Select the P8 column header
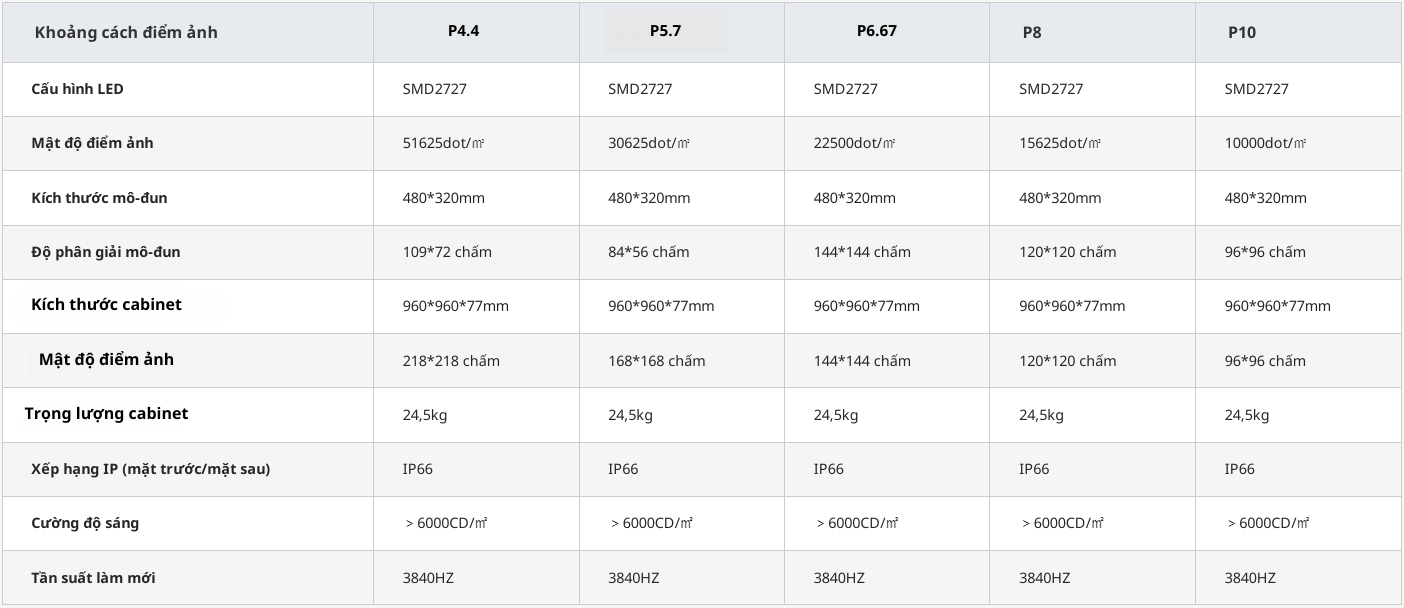Image resolution: width=1404 pixels, height=608 pixels. pyautogui.click(x=1032, y=32)
